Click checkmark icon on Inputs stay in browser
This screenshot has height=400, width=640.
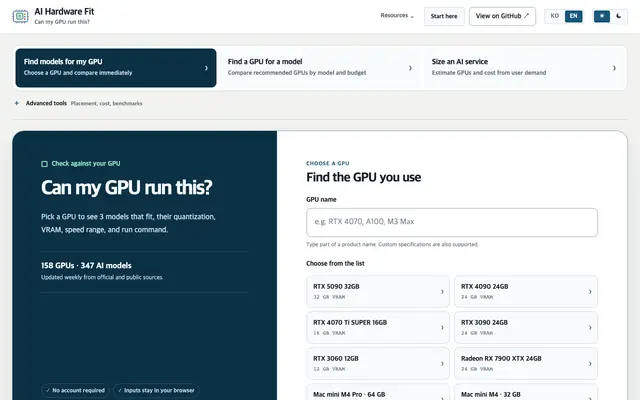point(120,391)
